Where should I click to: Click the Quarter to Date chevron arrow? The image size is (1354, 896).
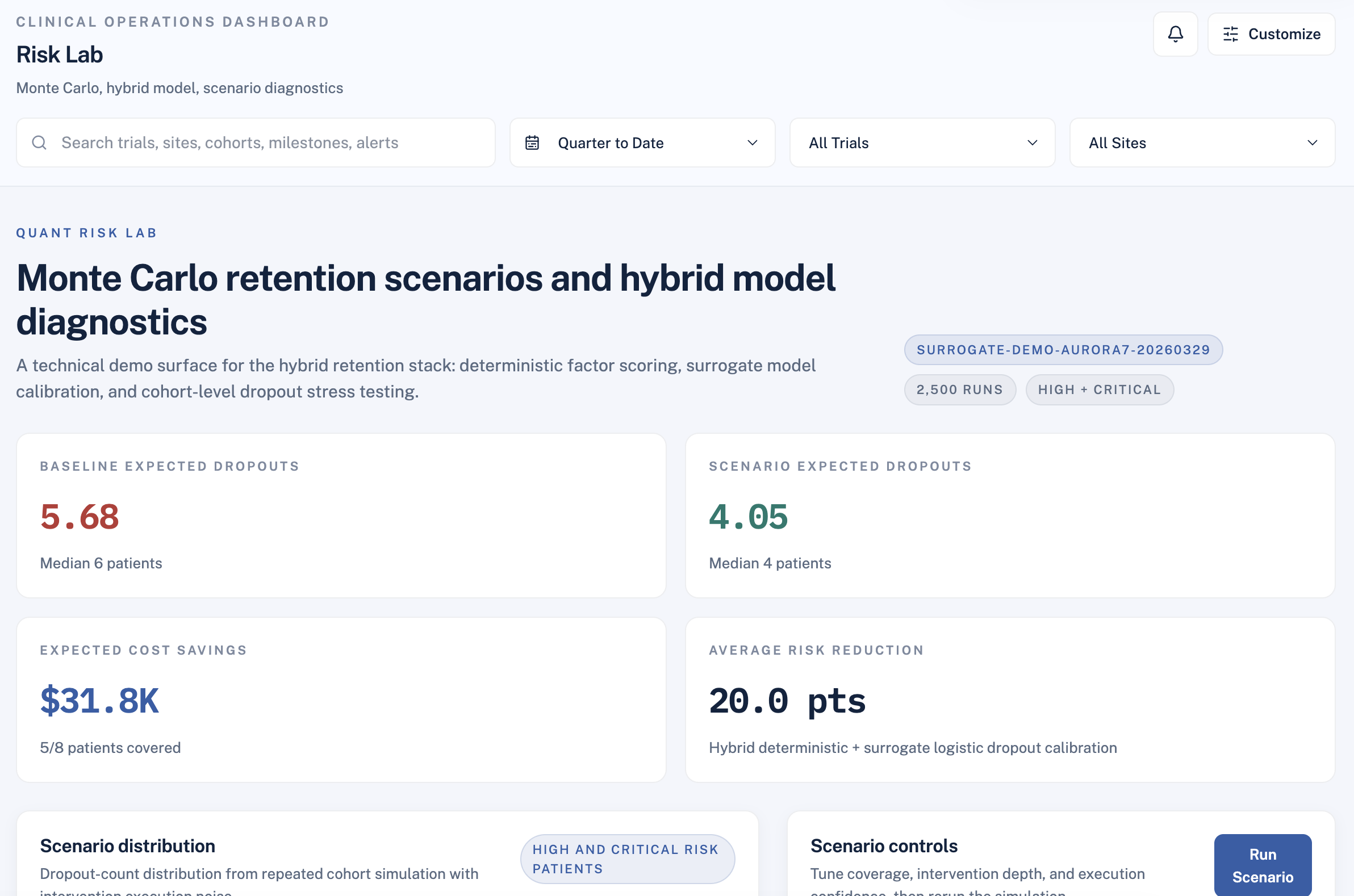[751, 143]
